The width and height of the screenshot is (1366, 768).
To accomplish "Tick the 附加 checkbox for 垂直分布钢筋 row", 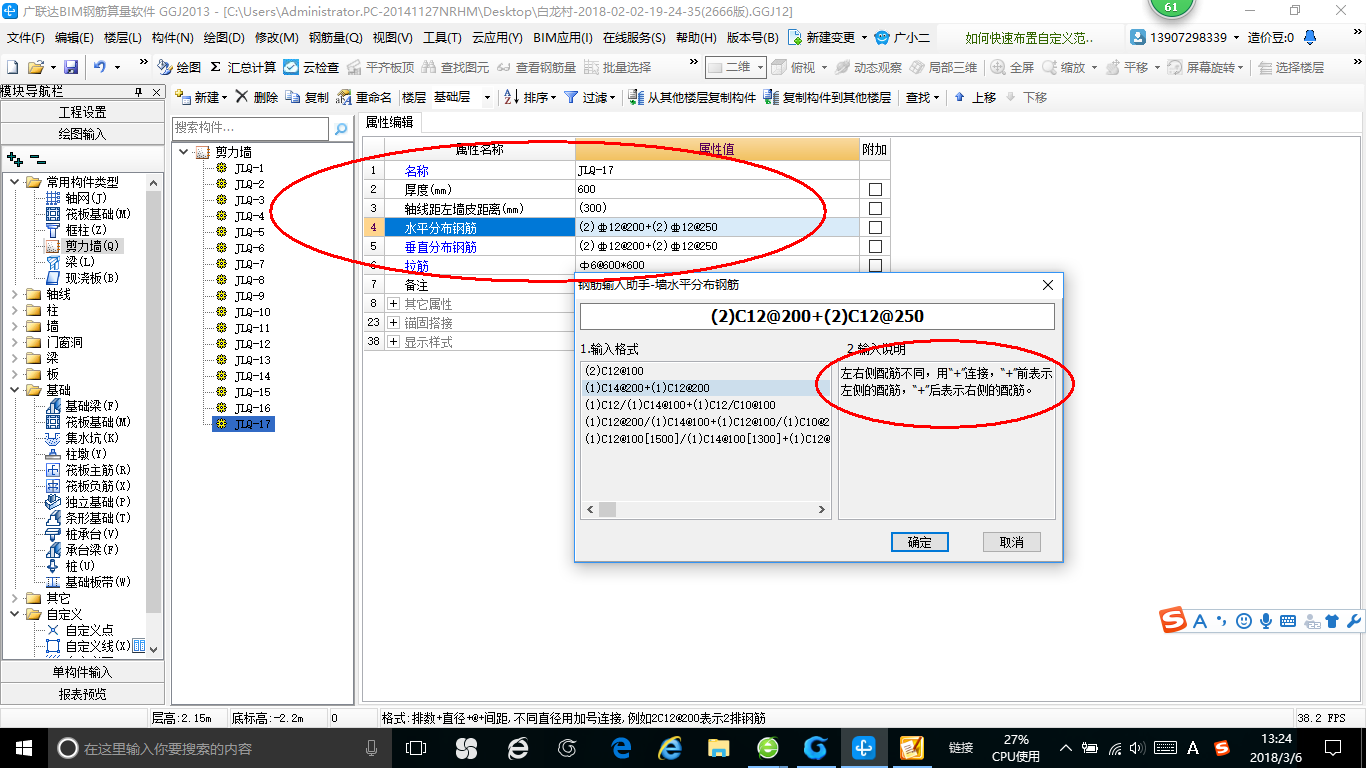I will [x=875, y=246].
